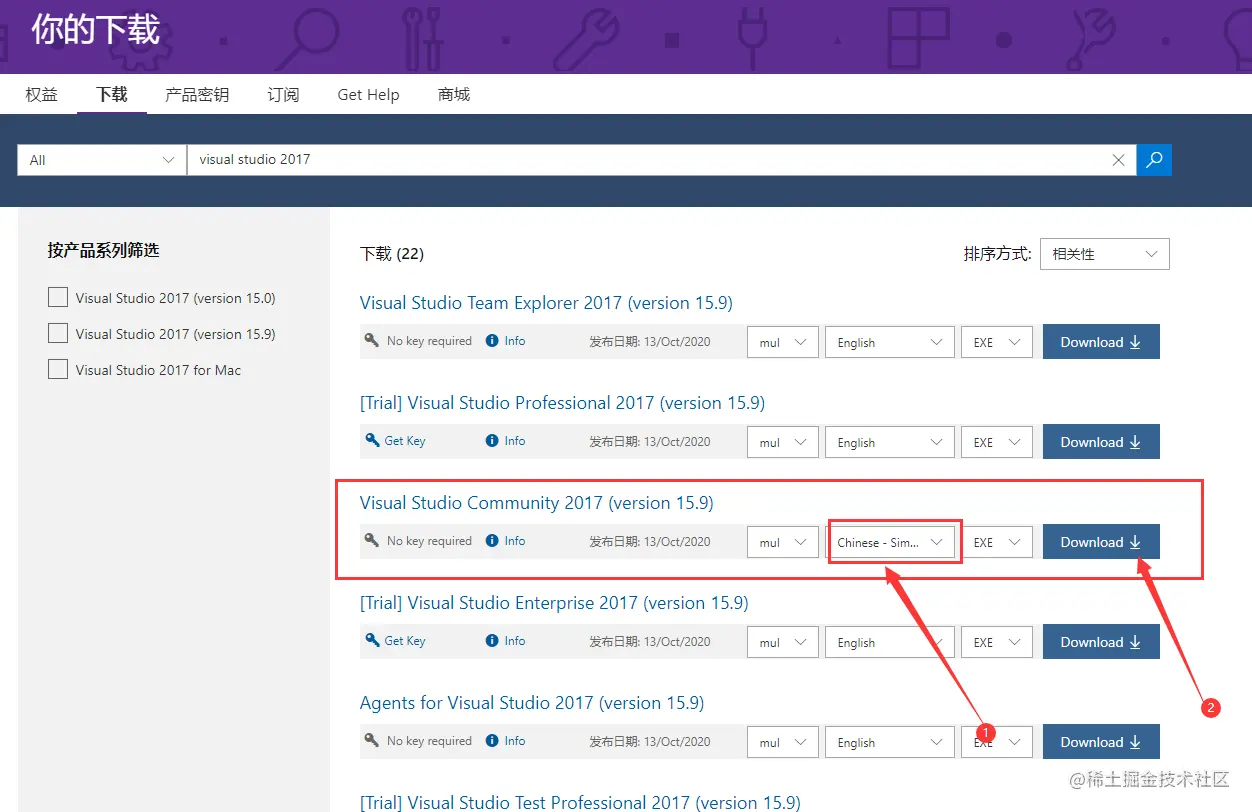
Task: Switch to the 商城 tab
Action: [454, 95]
